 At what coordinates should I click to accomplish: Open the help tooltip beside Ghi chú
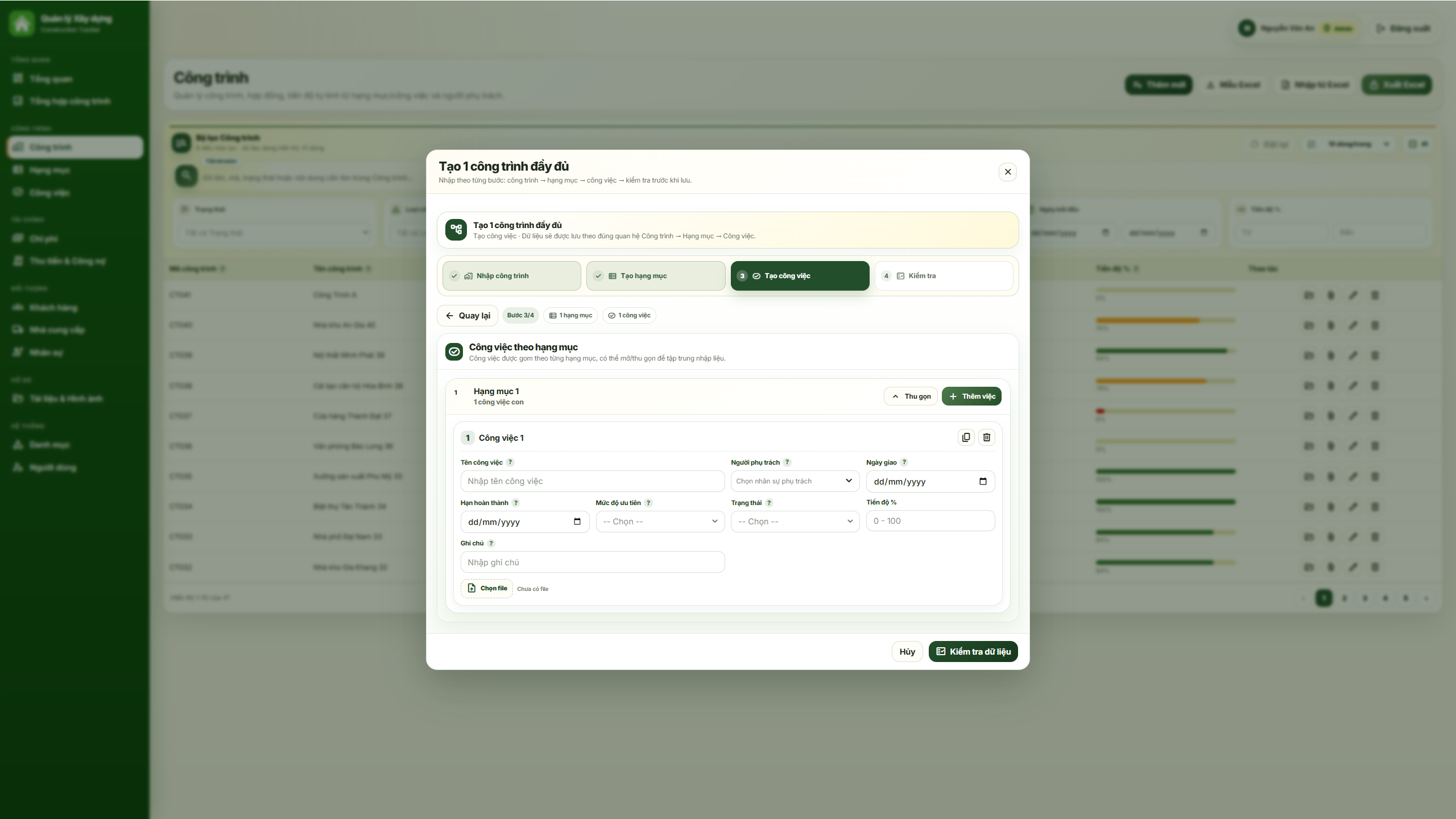pyautogui.click(x=491, y=543)
